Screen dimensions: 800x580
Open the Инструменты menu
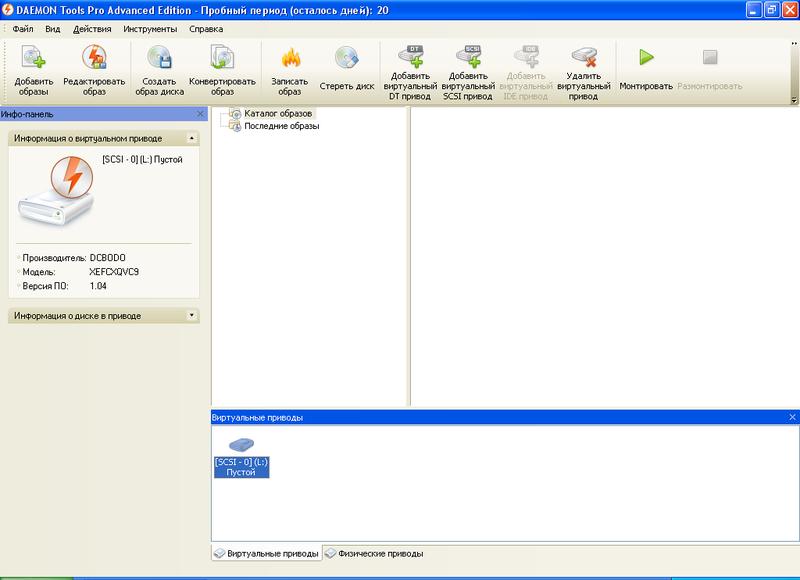pos(150,29)
